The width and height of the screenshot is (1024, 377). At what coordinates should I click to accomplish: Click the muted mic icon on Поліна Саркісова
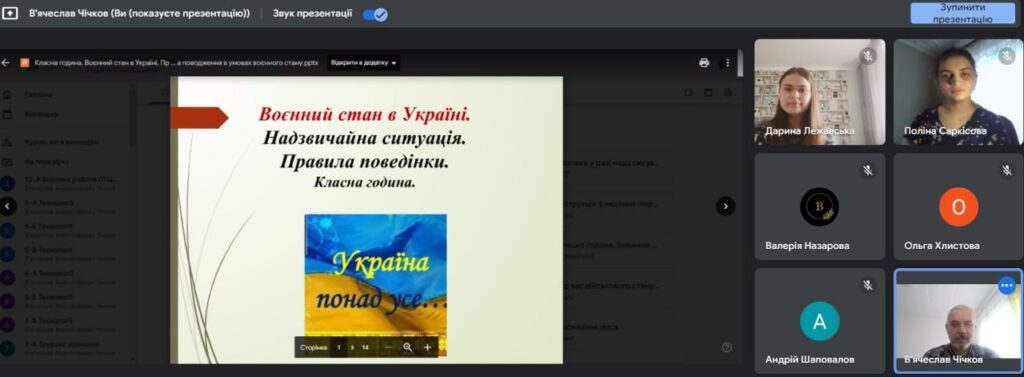pyautogui.click(x=1006, y=56)
